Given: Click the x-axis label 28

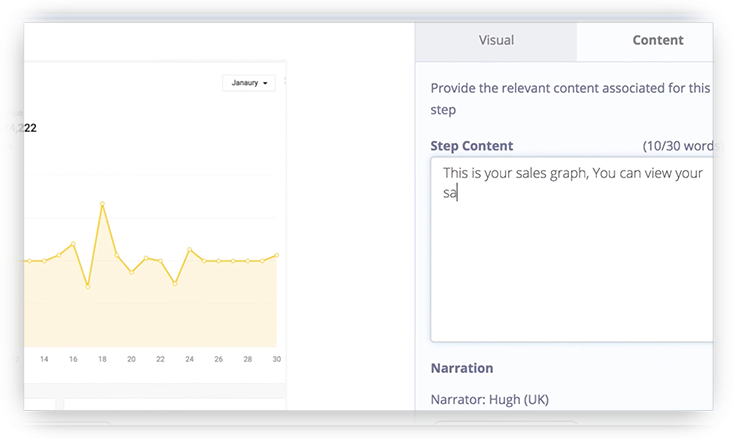Looking at the screenshot, I should coord(247,358).
